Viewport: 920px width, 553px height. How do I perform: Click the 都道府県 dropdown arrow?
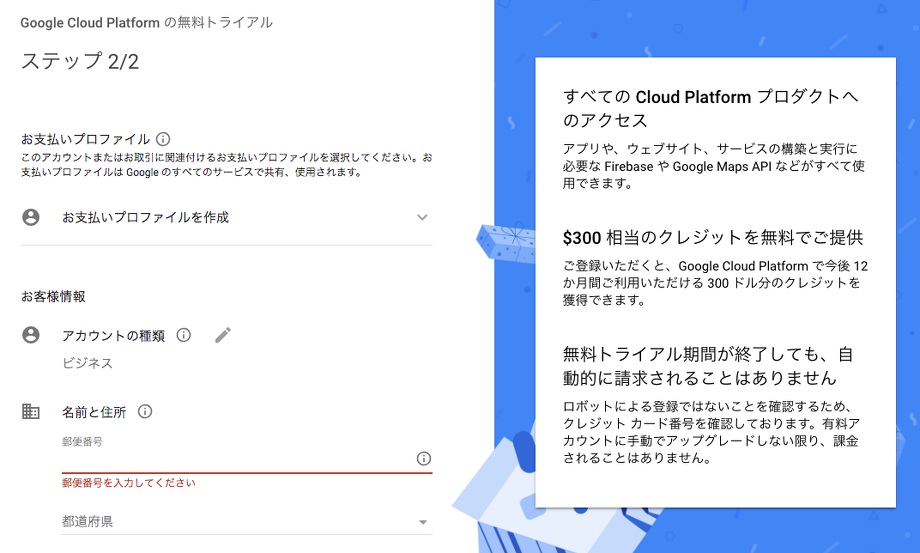click(x=422, y=522)
